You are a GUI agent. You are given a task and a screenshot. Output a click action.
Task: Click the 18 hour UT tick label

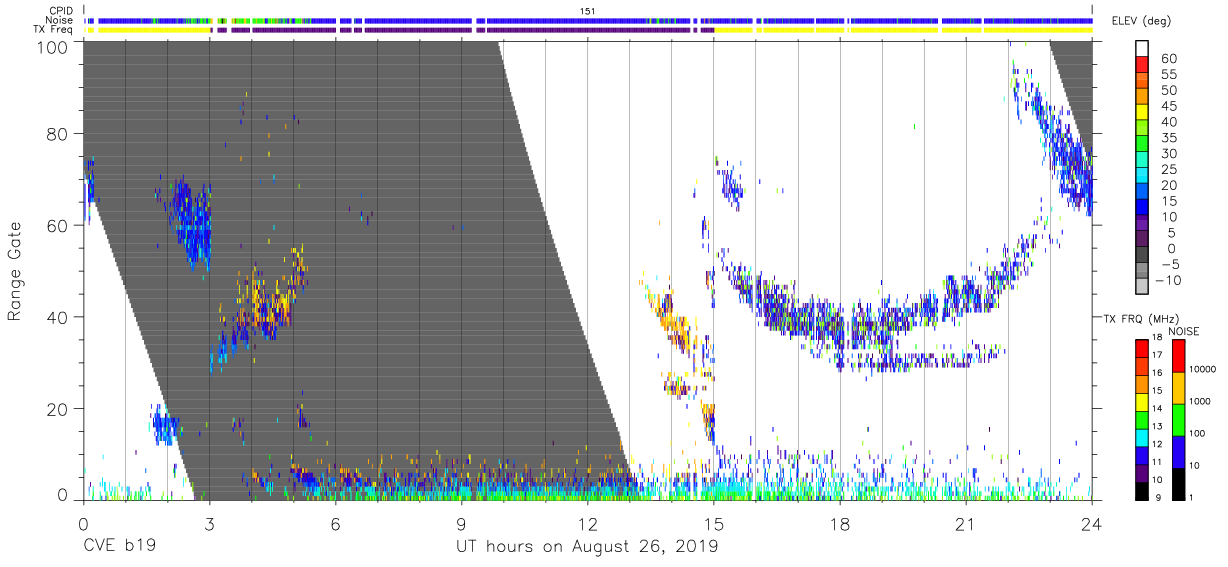(840, 524)
